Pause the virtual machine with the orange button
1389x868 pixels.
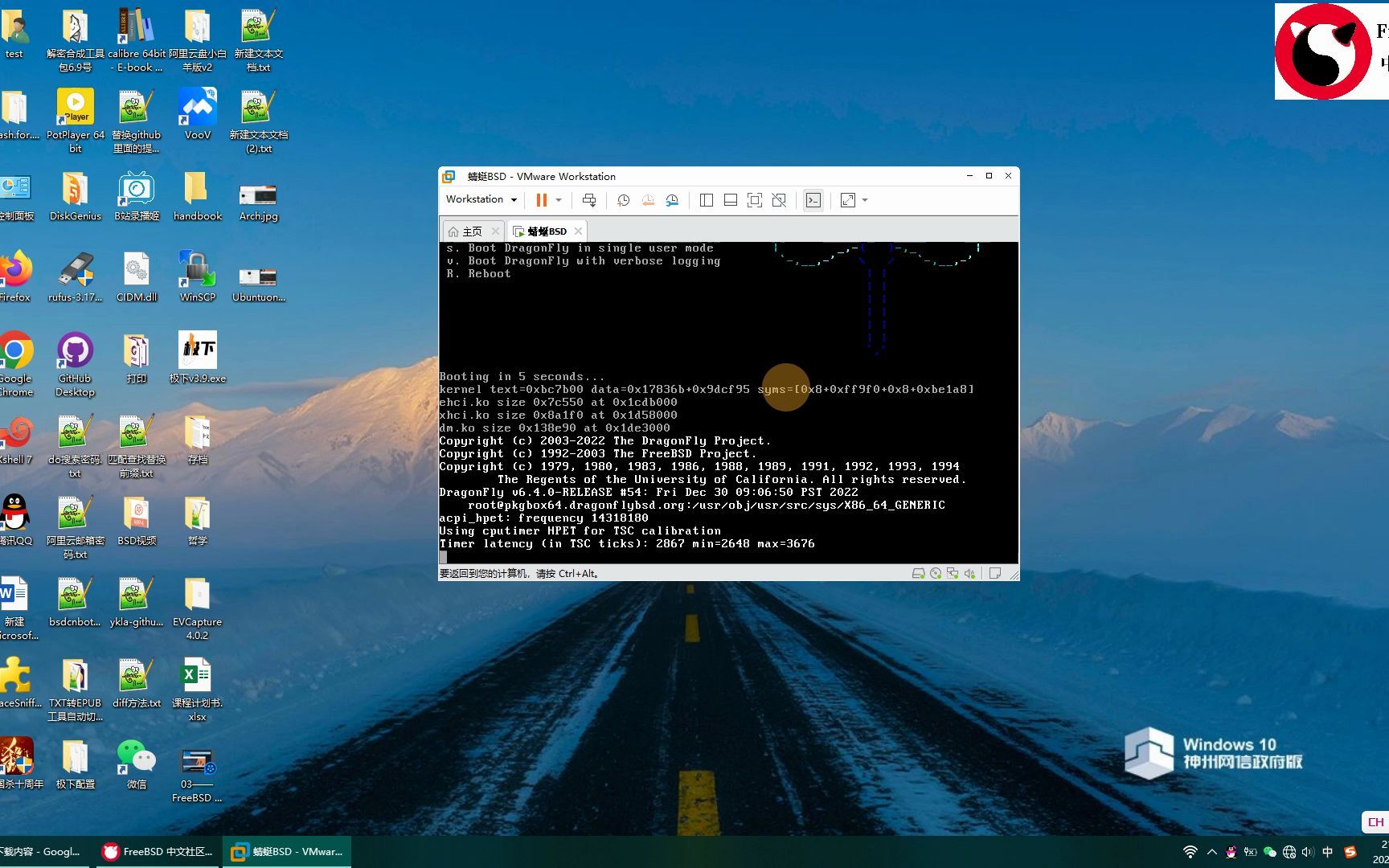coord(541,200)
